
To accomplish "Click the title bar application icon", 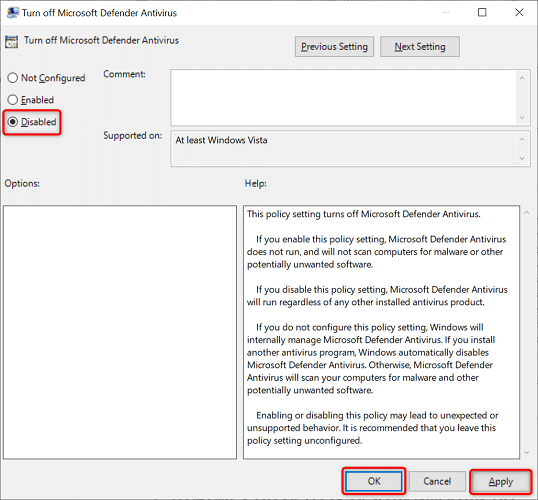I will click(13, 13).
